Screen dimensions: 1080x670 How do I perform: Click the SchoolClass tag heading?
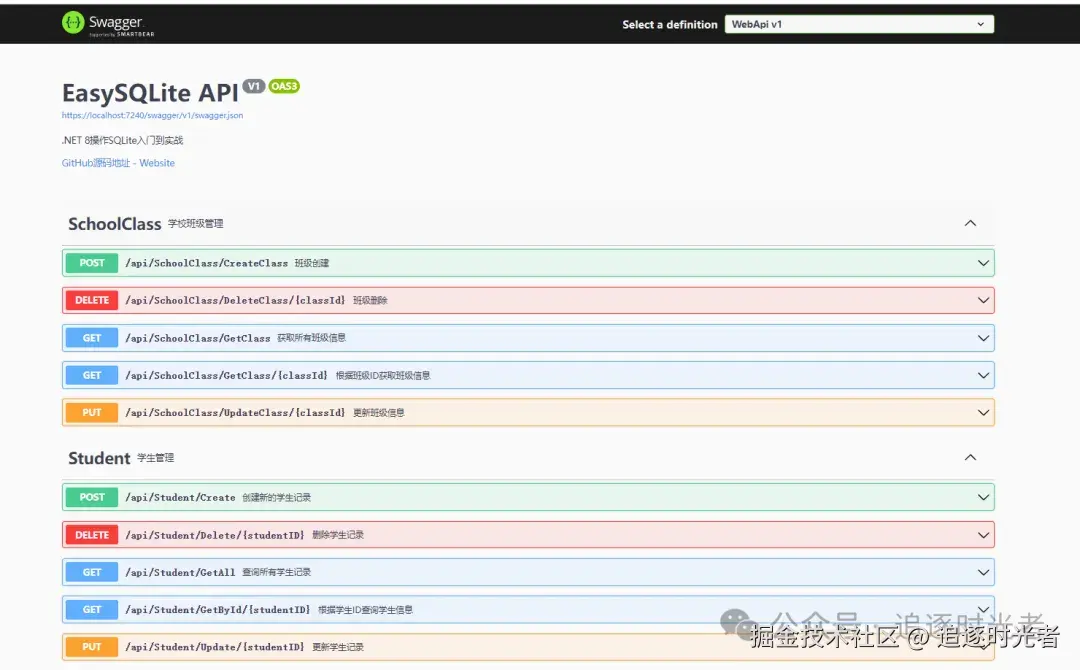[x=114, y=224]
